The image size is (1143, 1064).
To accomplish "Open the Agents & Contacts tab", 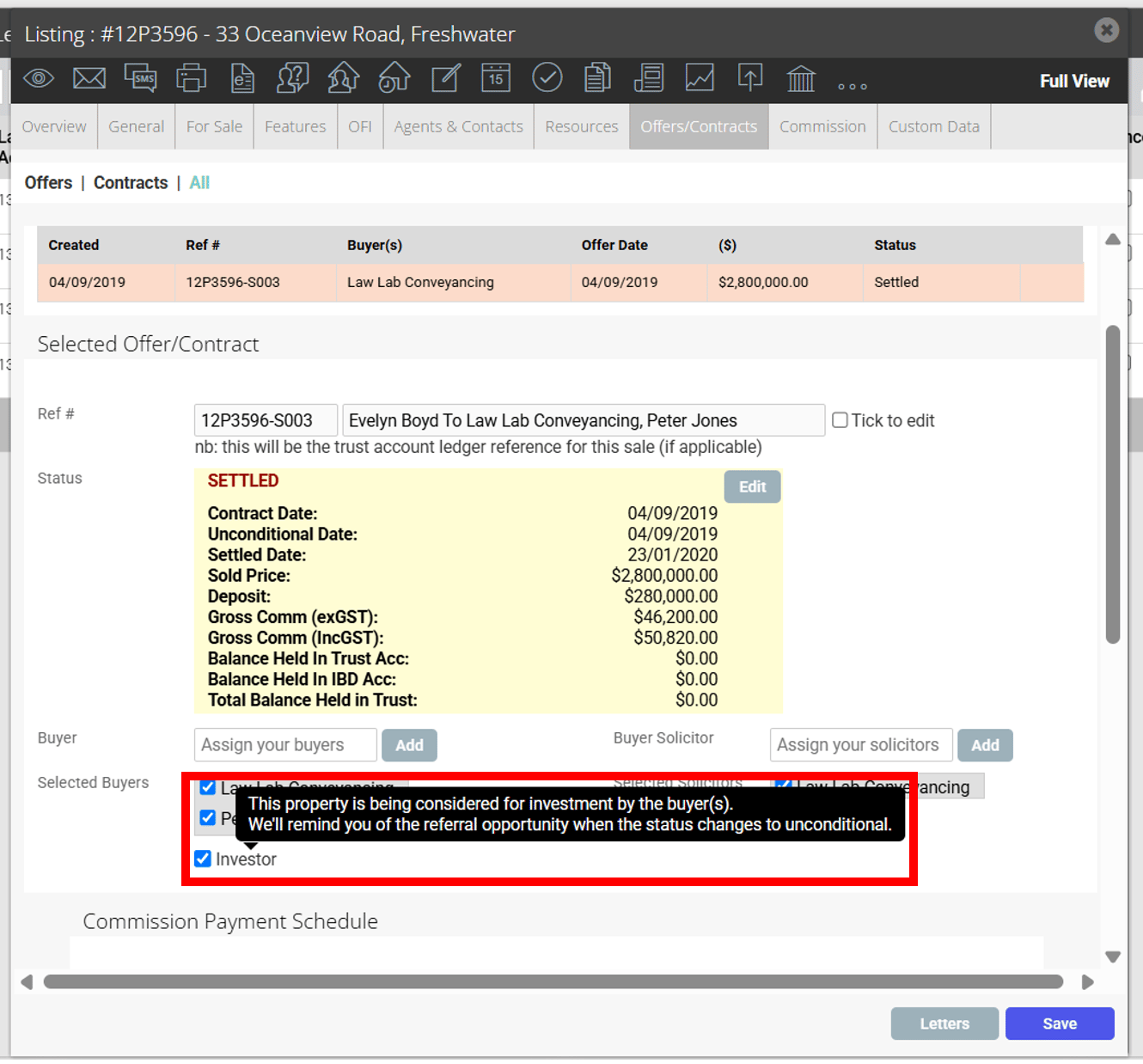I will click(x=458, y=126).
